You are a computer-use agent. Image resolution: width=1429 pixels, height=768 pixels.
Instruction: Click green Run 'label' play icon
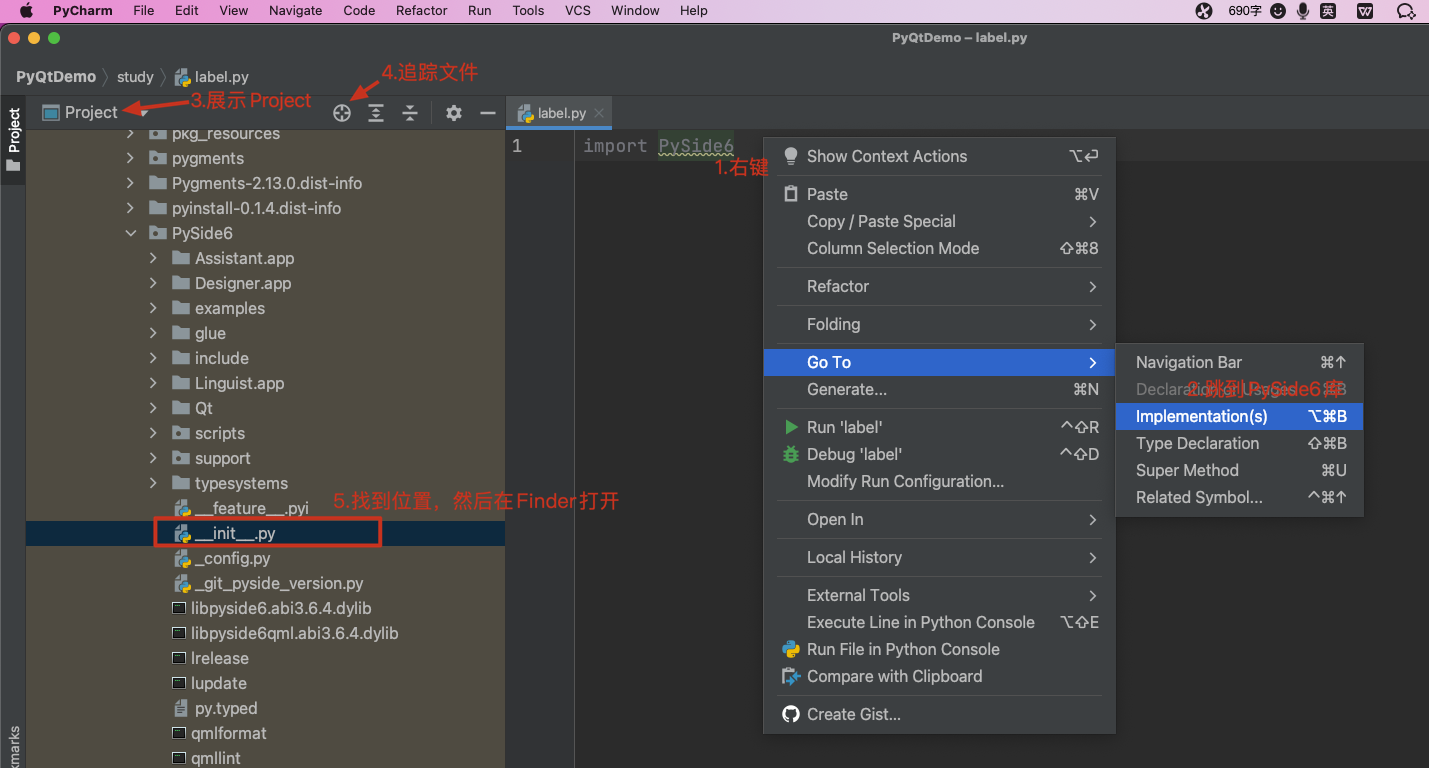coord(791,427)
